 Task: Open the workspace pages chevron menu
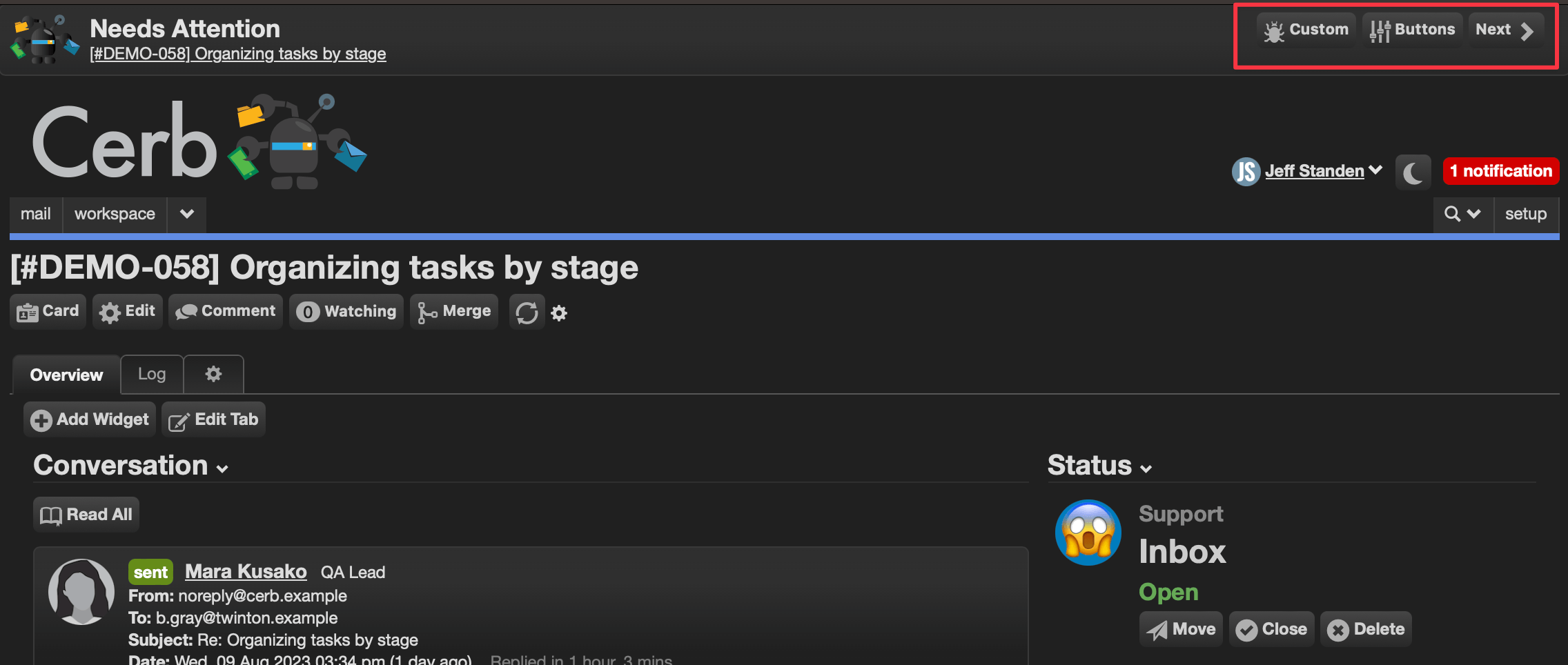pos(186,215)
